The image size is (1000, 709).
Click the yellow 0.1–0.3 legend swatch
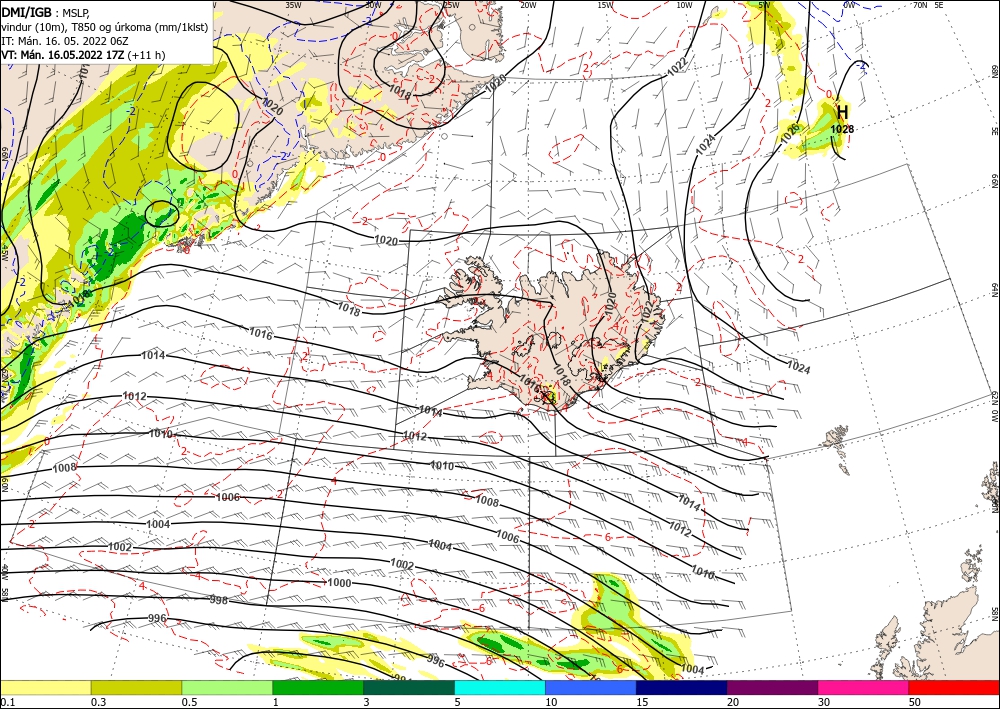click(x=45, y=687)
